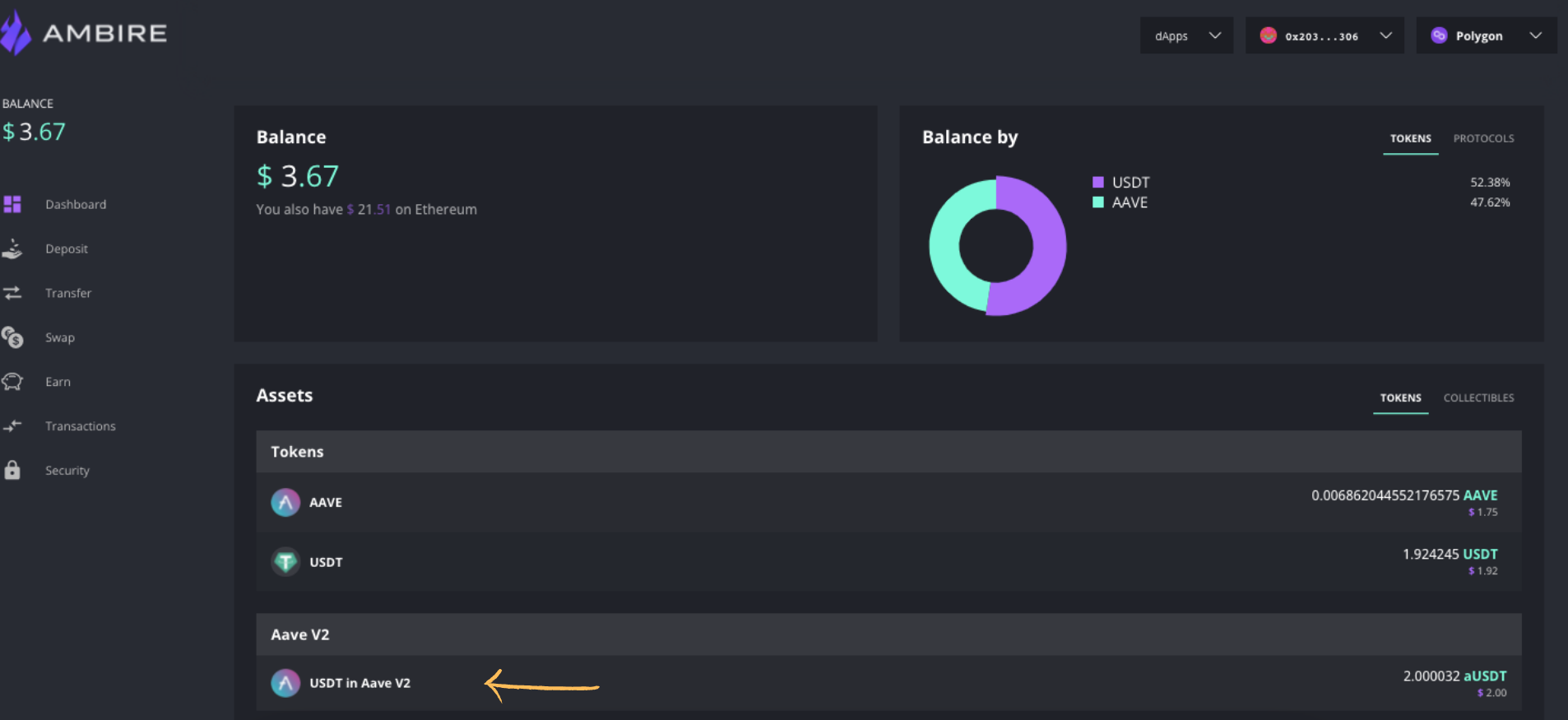Click the 2.000032 aUSDT amount
The height and width of the screenshot is (720, 1568).
pyautogui.click(x=1454, y=676)
